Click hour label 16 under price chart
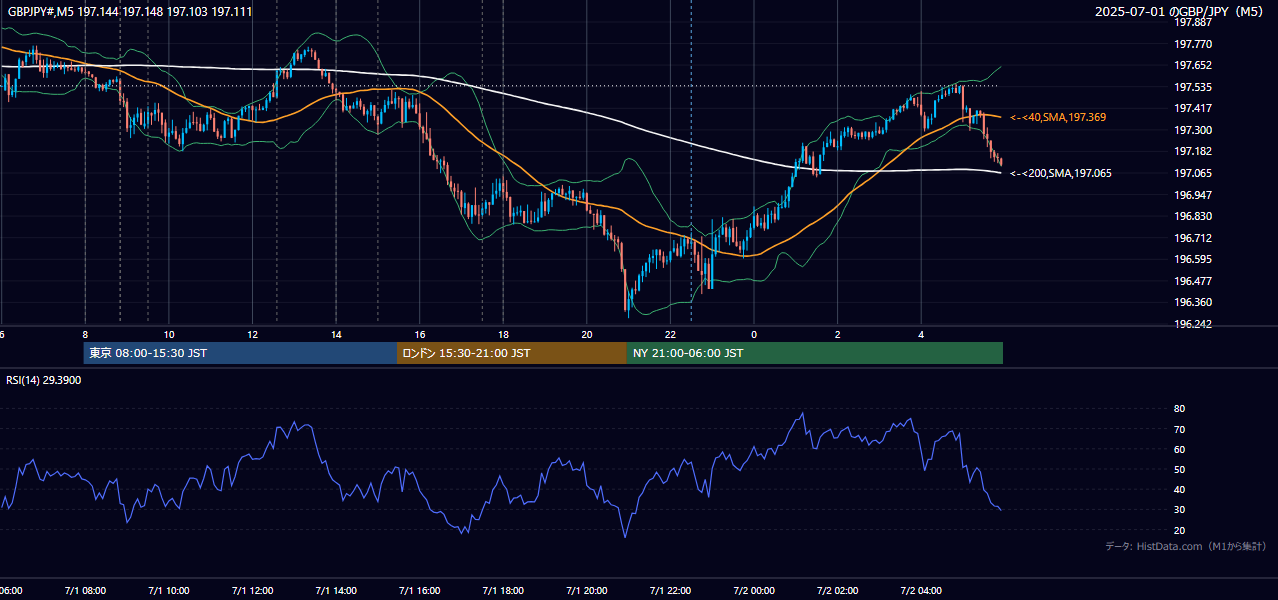 [420, 335]
